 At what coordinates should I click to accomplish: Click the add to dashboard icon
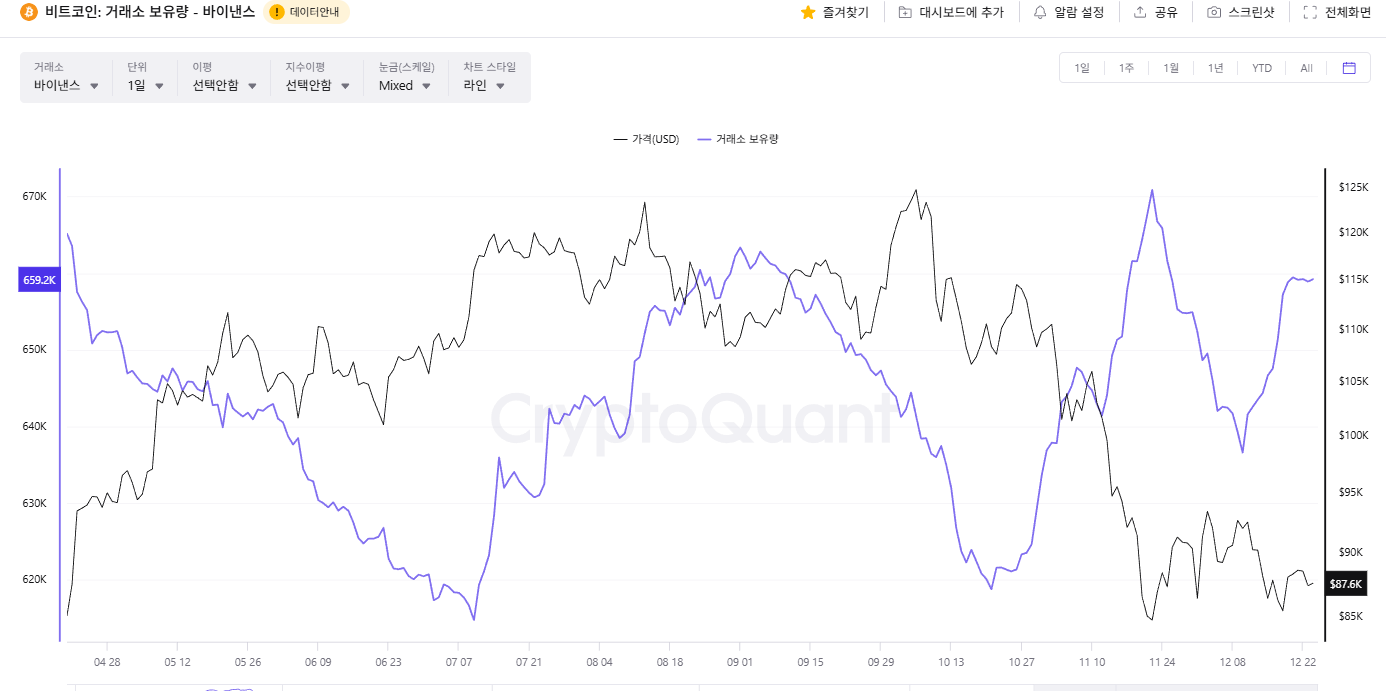905,12
